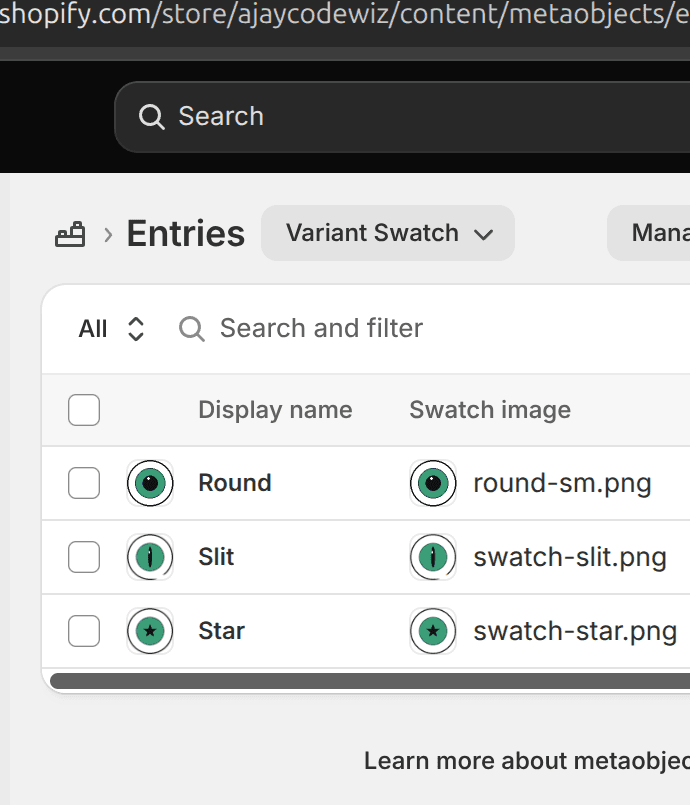Open the Variant Swatch dropdown
Screen dimensions: 690x805
[x=388, y=233]
